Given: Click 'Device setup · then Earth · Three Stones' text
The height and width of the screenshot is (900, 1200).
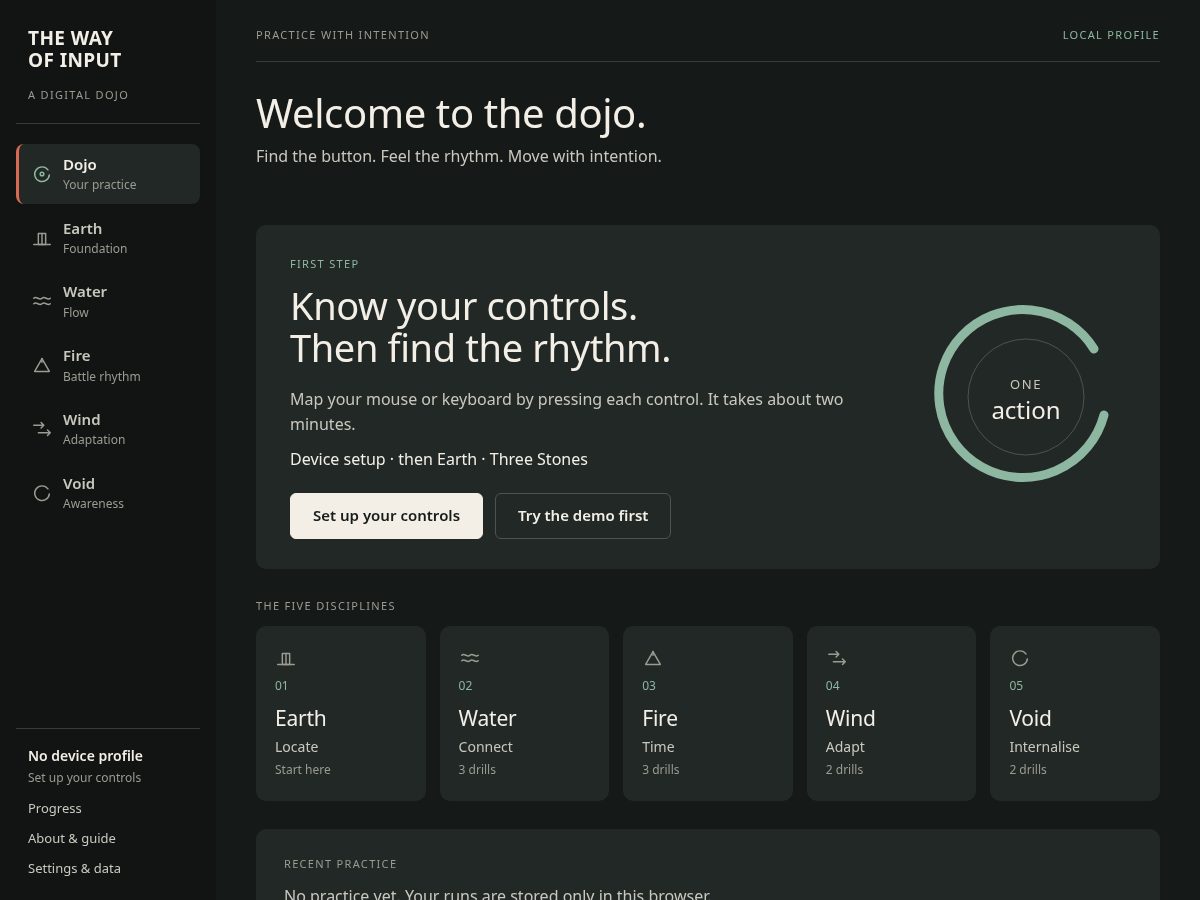Looking at the screenshot, I should (x=439, y=459).
